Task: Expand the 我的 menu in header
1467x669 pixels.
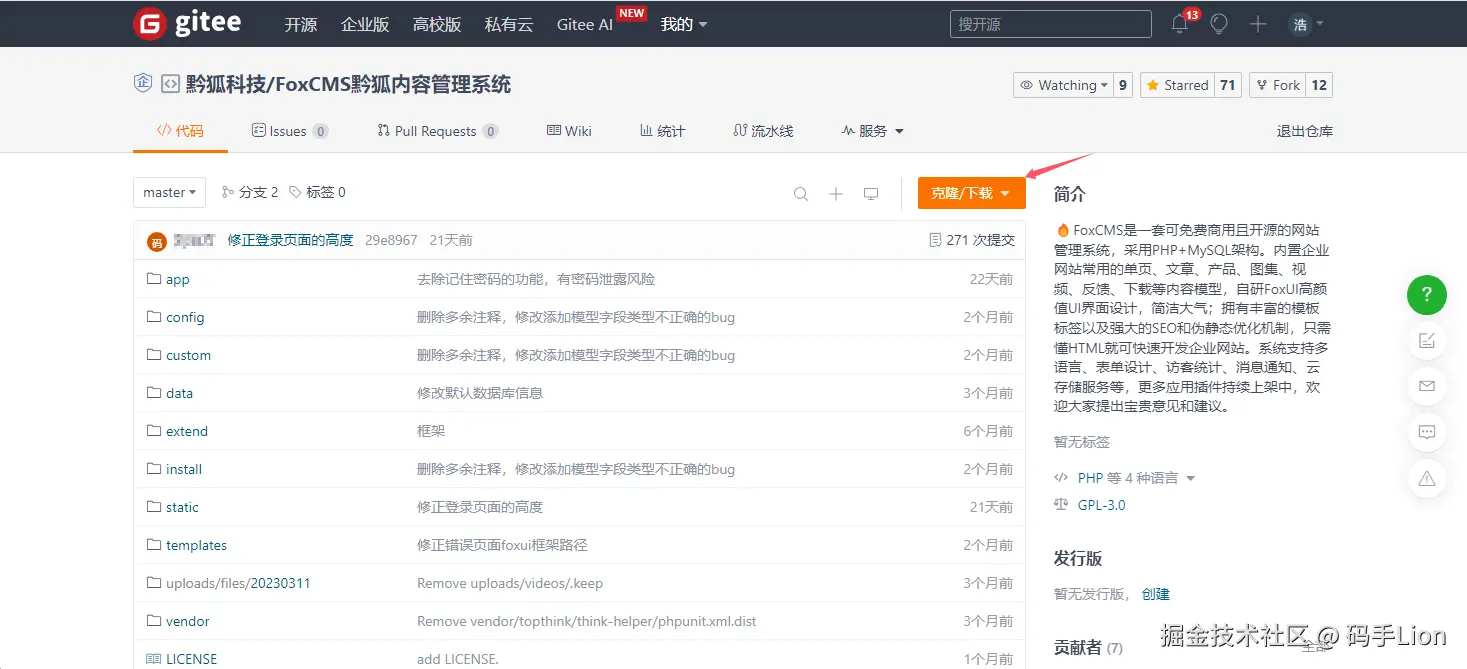Action: click(684, 24)
